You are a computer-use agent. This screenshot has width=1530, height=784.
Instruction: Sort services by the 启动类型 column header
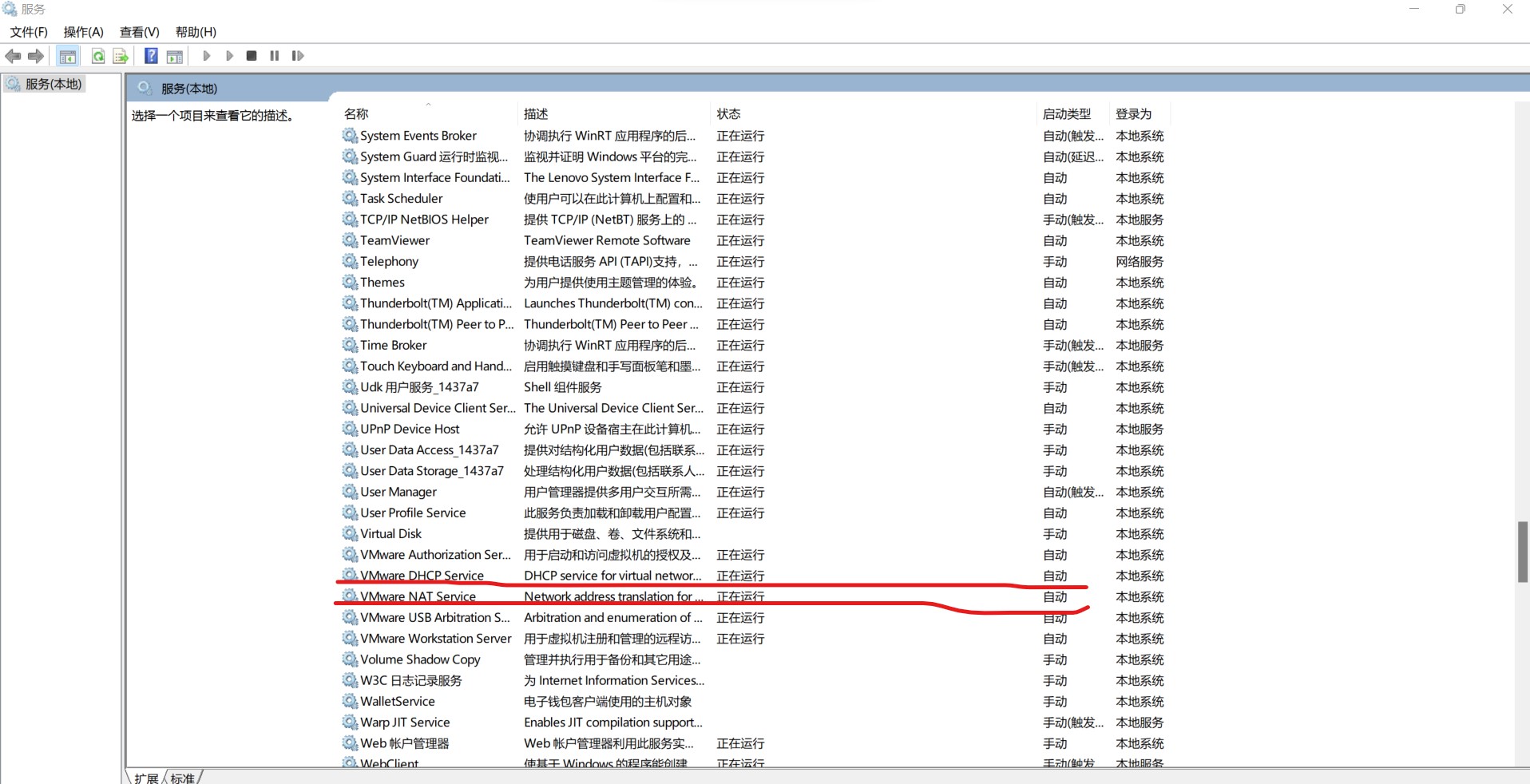pyautogui.click(x=1068, y=113)
